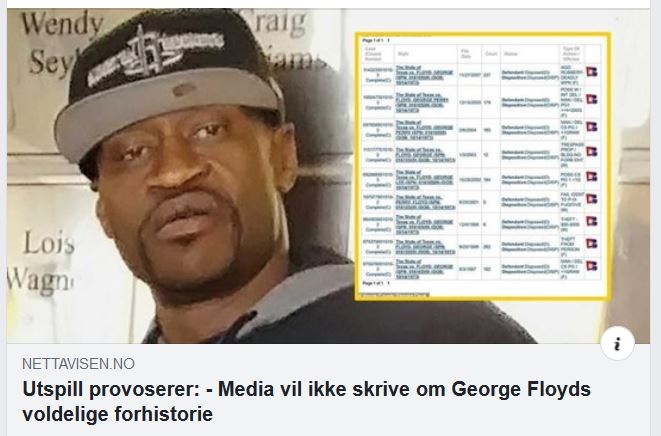Click the flag icon in the second table row
The width and height of the screenshot is (661, 436).
(x=591, y=100)
